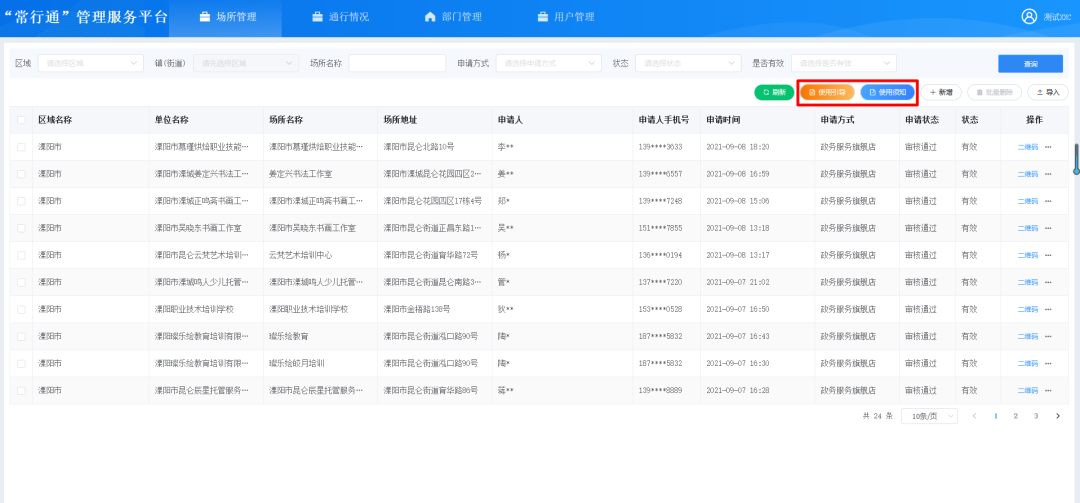Go to next page using right arrow

tap(1058, 415)
